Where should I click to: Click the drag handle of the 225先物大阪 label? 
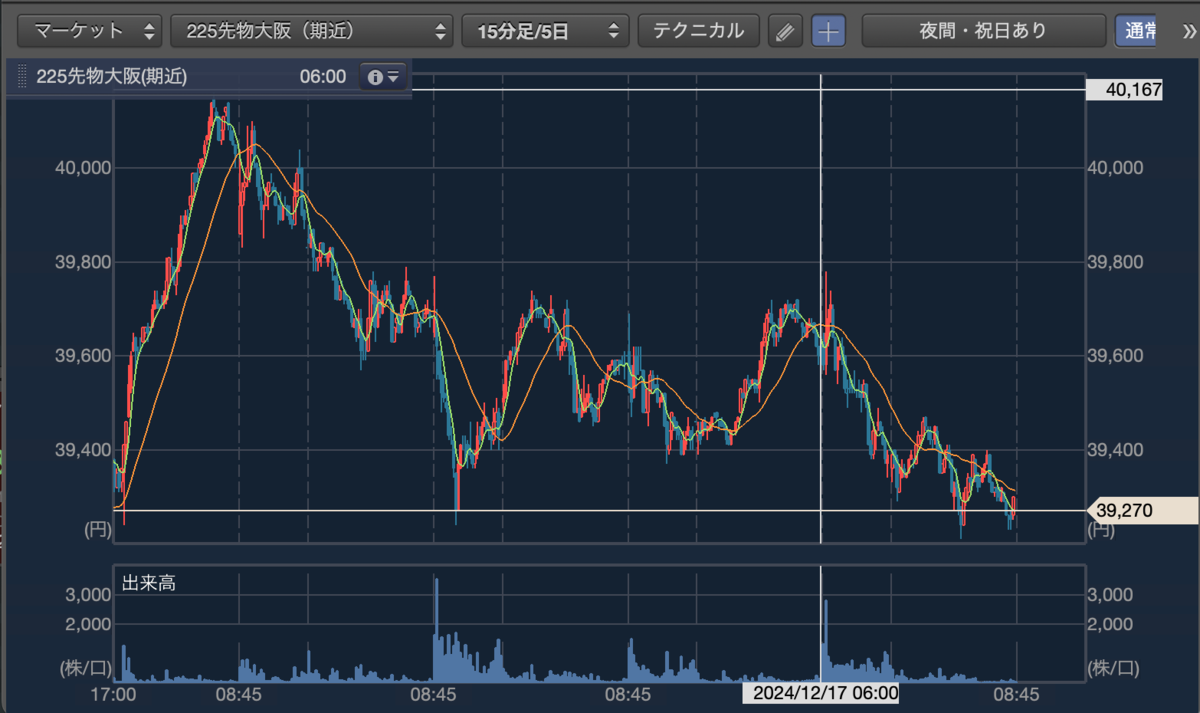click(21, 76)
